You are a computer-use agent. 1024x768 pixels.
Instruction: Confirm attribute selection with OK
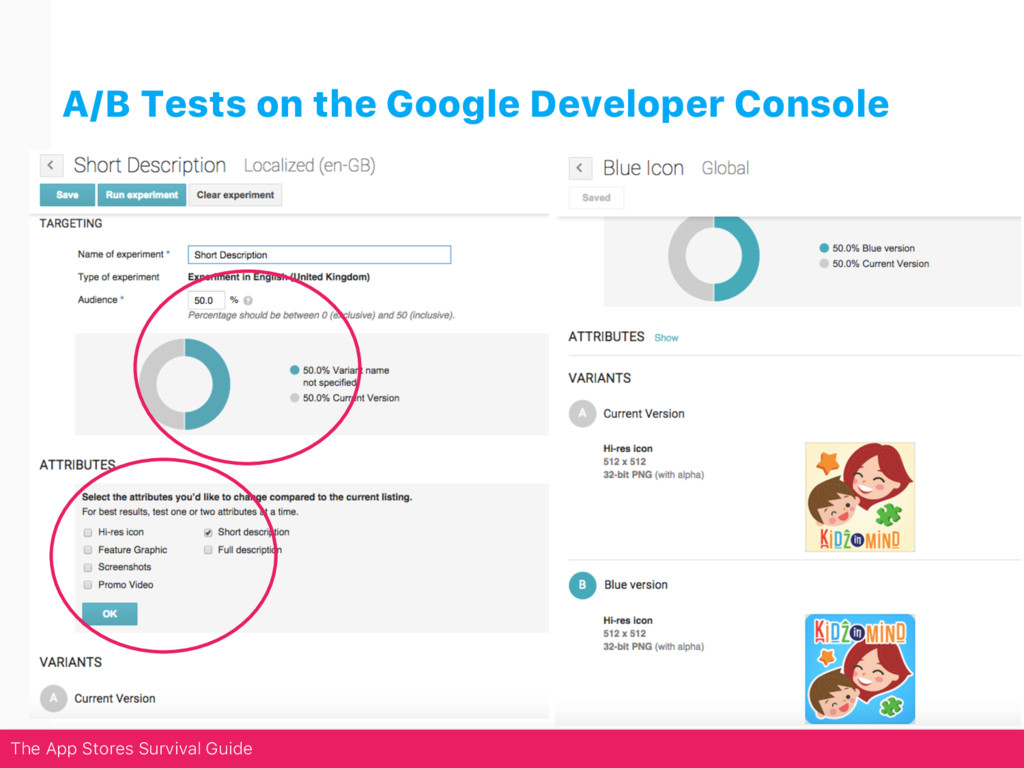110,614
